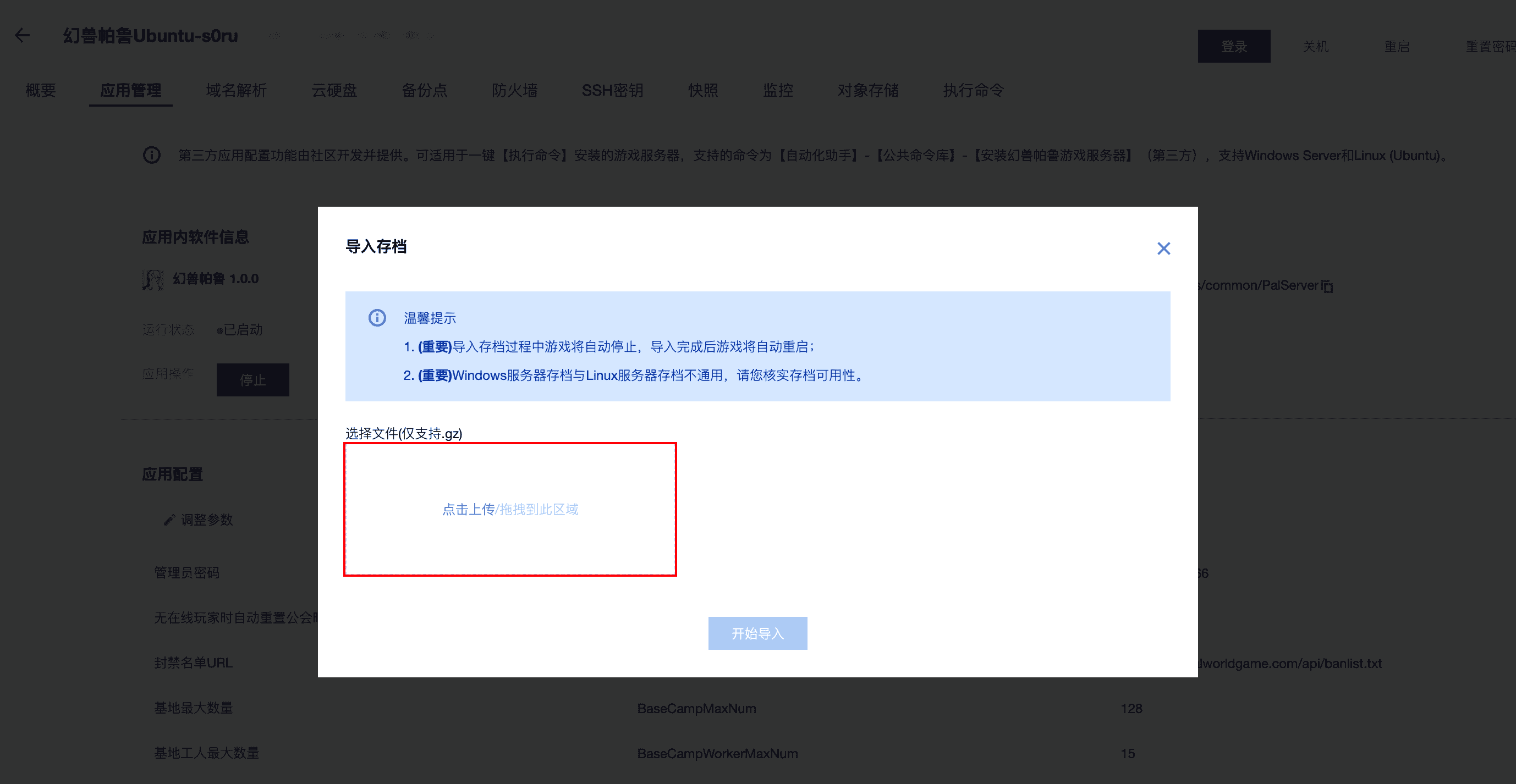
Task: Click the back arrow beside 幻兽帕鲁Ubuntu-s0ru
Action: click(23, 35)
